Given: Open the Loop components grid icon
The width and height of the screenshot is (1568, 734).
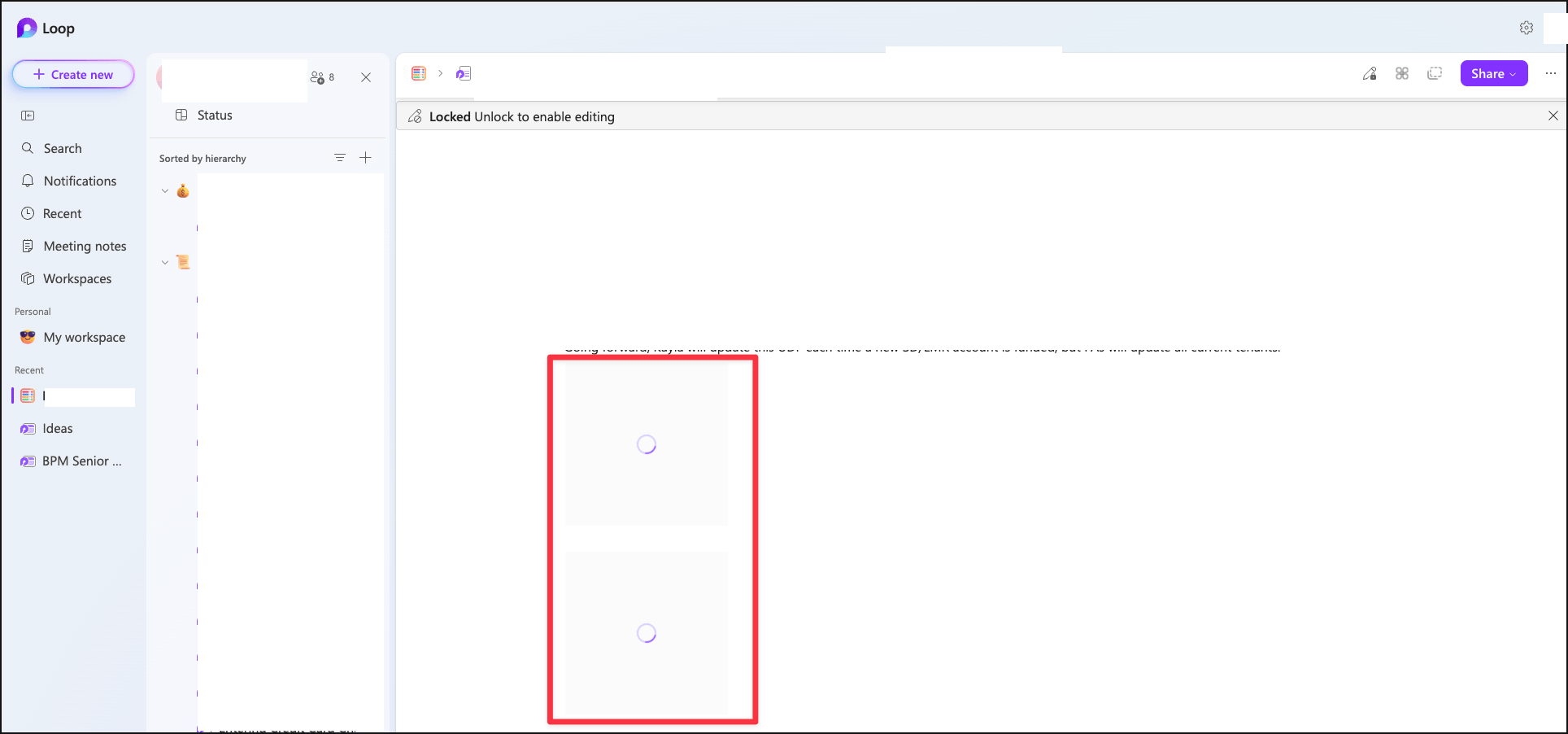Looking at the screenshot, I should pyautogui.click(x=1402, y=74).
